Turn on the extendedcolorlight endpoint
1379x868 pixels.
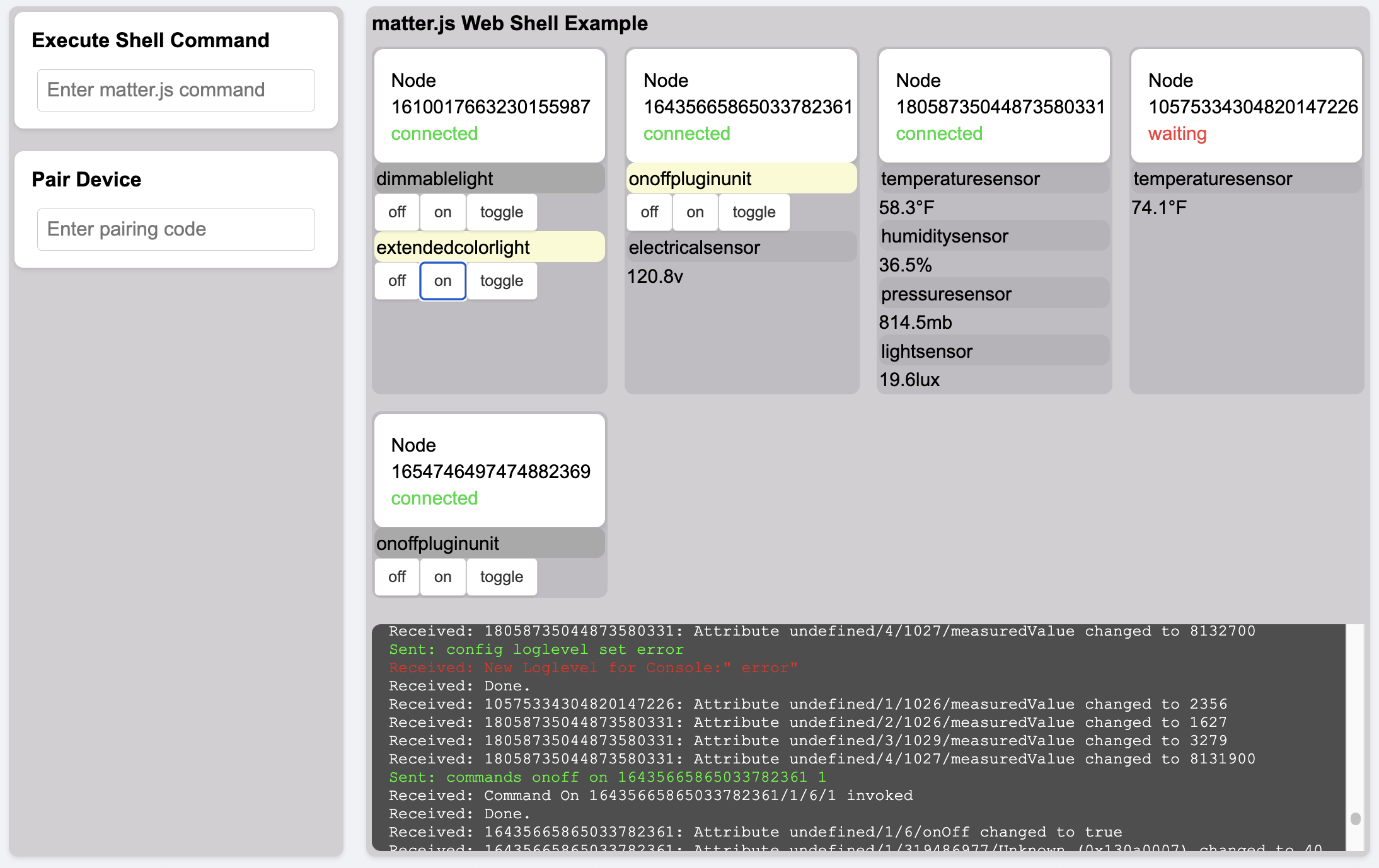click(442, 281)
